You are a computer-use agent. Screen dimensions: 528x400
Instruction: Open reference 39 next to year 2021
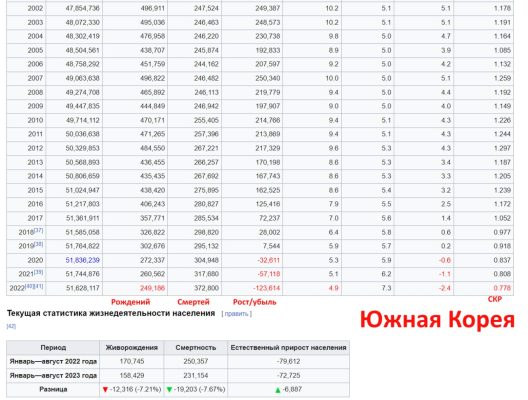click(x=39, y=272)
